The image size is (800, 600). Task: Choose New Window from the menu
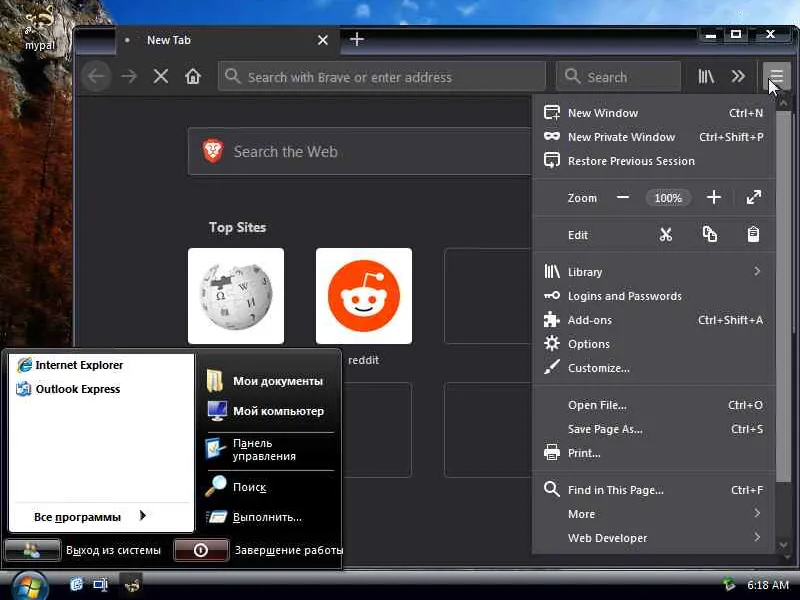coord(654,113)
